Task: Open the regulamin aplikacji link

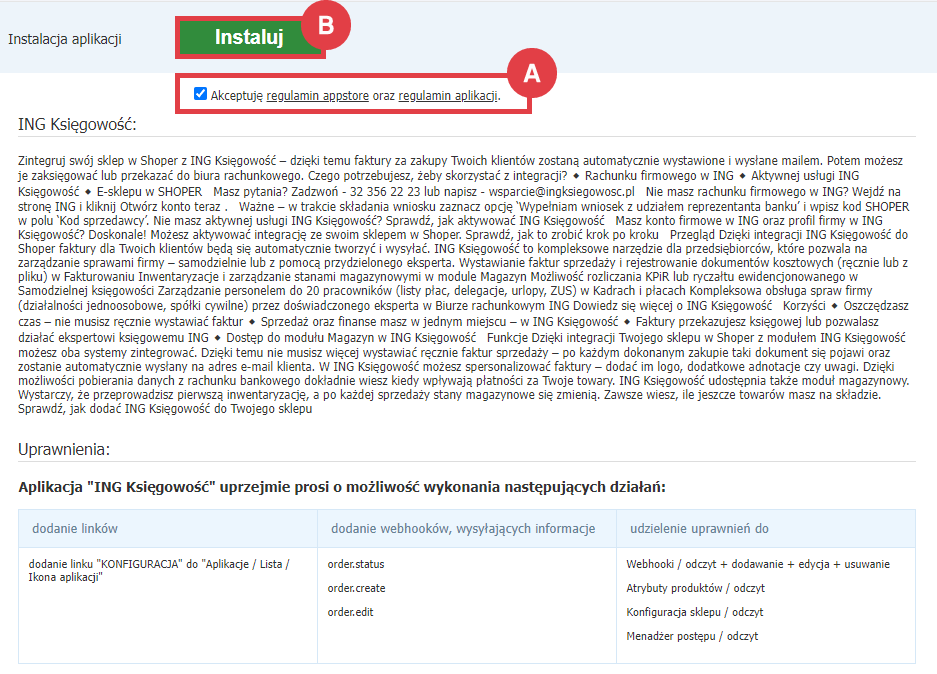Action: coord(447,96)
